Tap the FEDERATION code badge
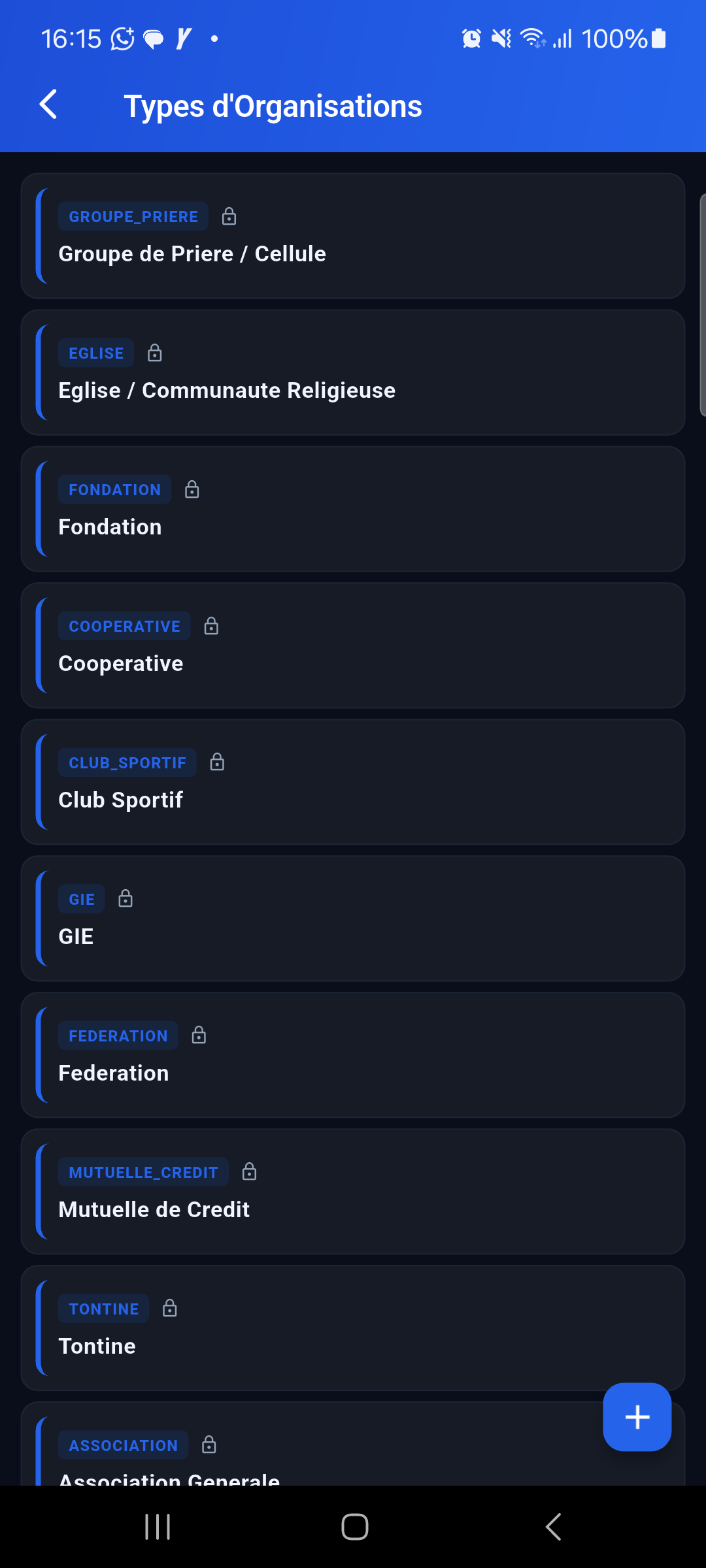Viewport: 706px width, 1568px height. [x=118, y=1036]
